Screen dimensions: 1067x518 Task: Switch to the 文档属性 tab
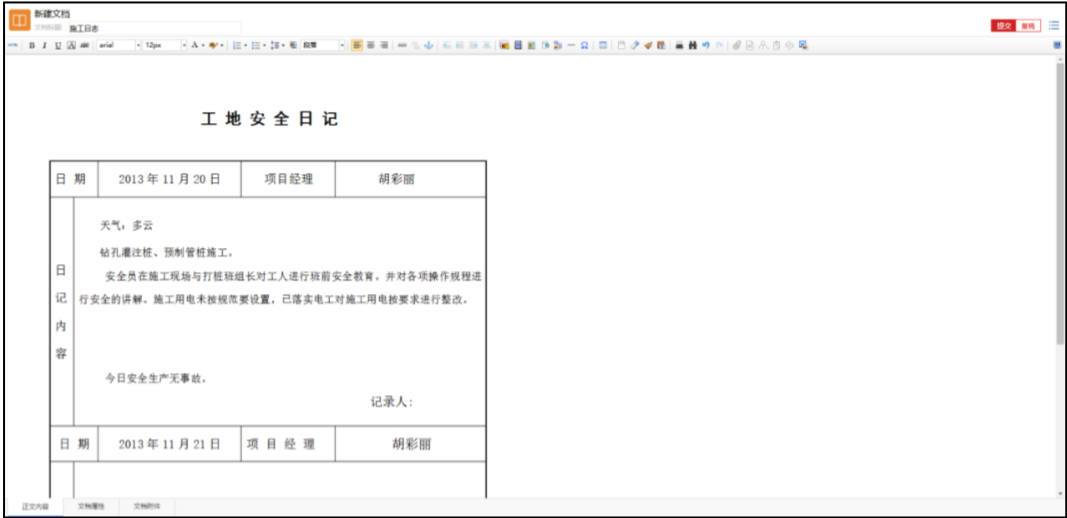tap(91, 506)
